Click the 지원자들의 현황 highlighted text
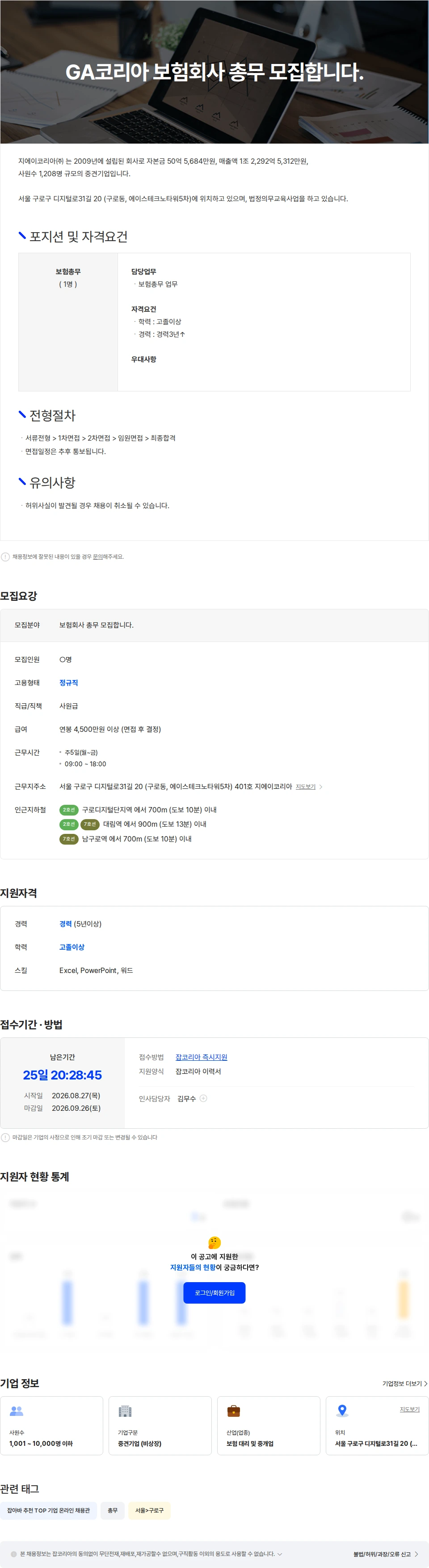429x1568 pixels. 193,1267
